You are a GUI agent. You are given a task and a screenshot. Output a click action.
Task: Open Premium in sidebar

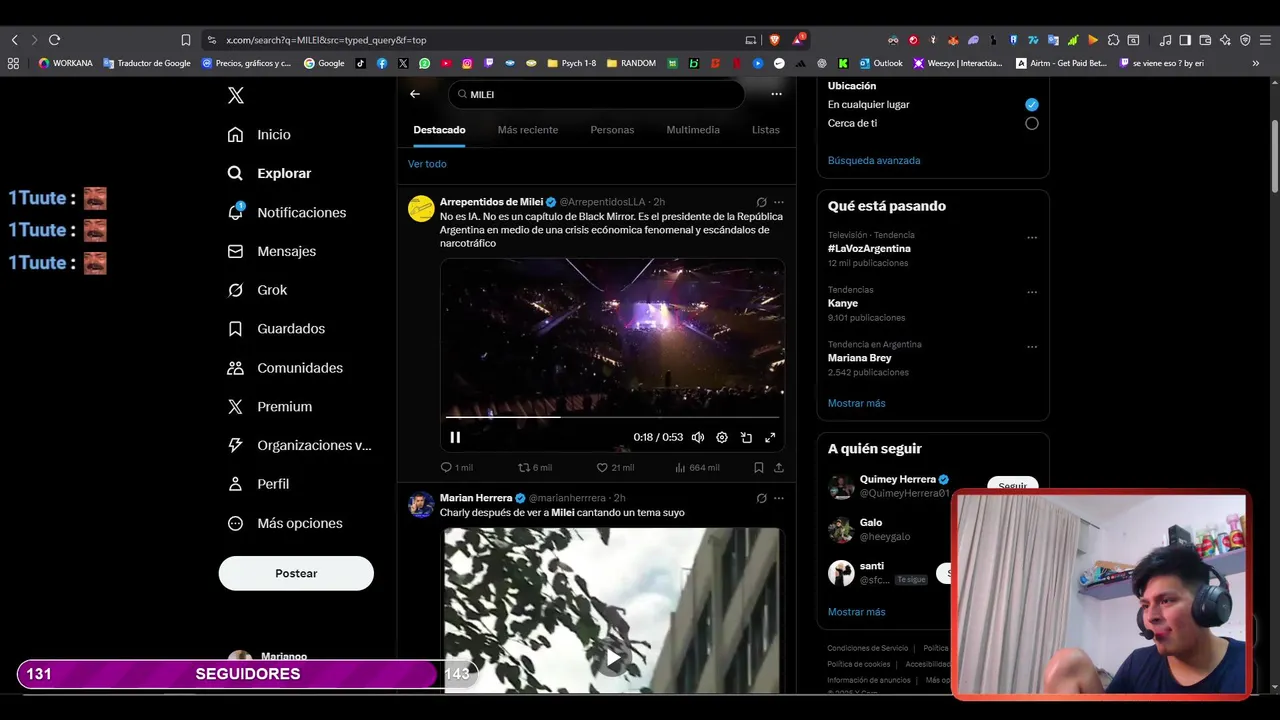click(270, 407)
